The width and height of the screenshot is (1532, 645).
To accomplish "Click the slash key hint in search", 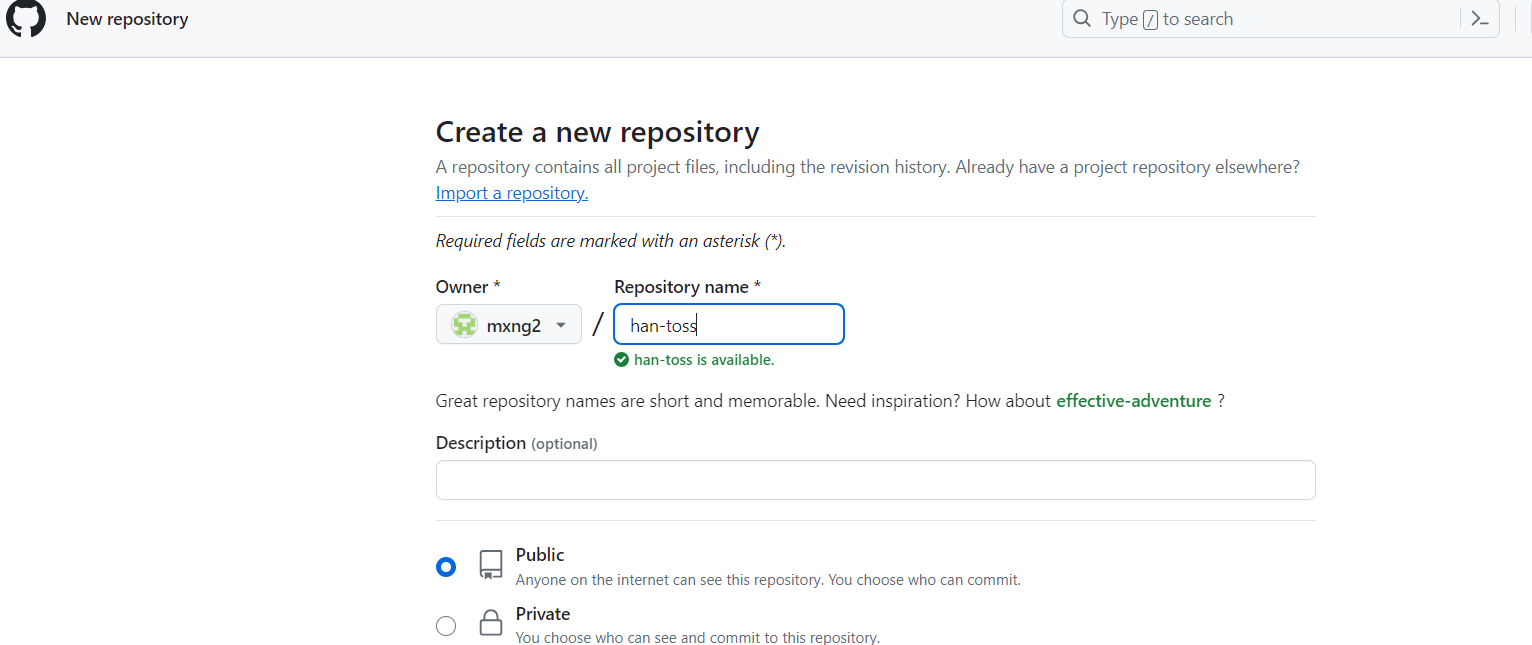I will pos(1150,20).
